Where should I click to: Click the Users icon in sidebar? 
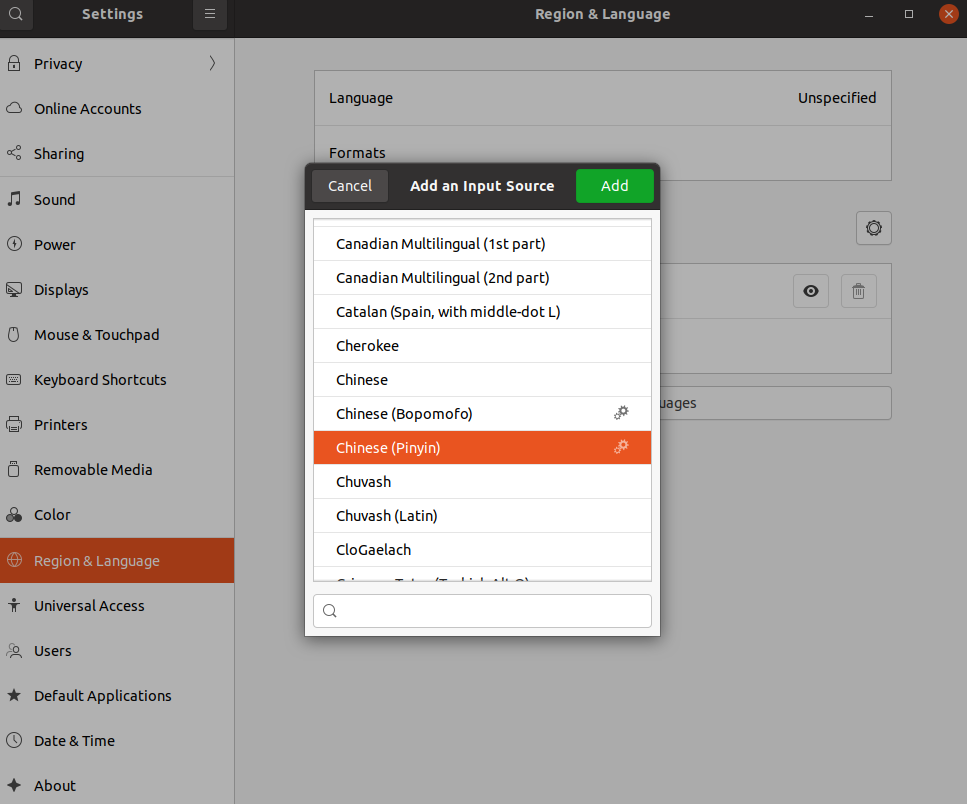tap(14, 650)
